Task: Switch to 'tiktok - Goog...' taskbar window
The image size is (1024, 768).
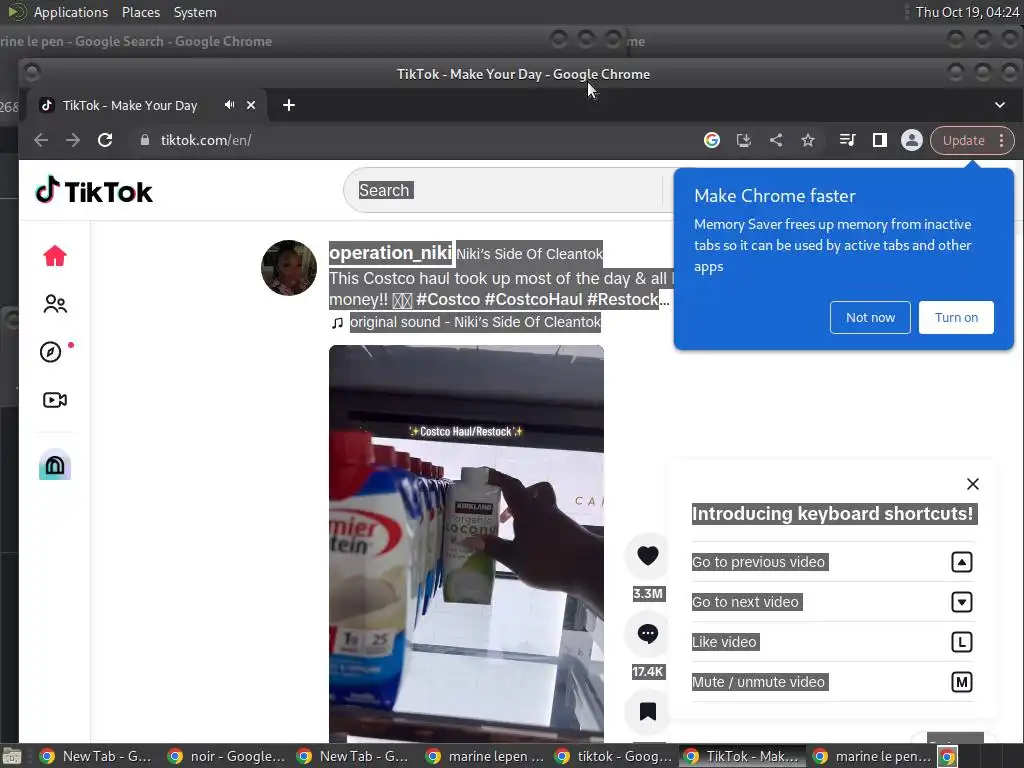Action: click(x=614, y=756)
